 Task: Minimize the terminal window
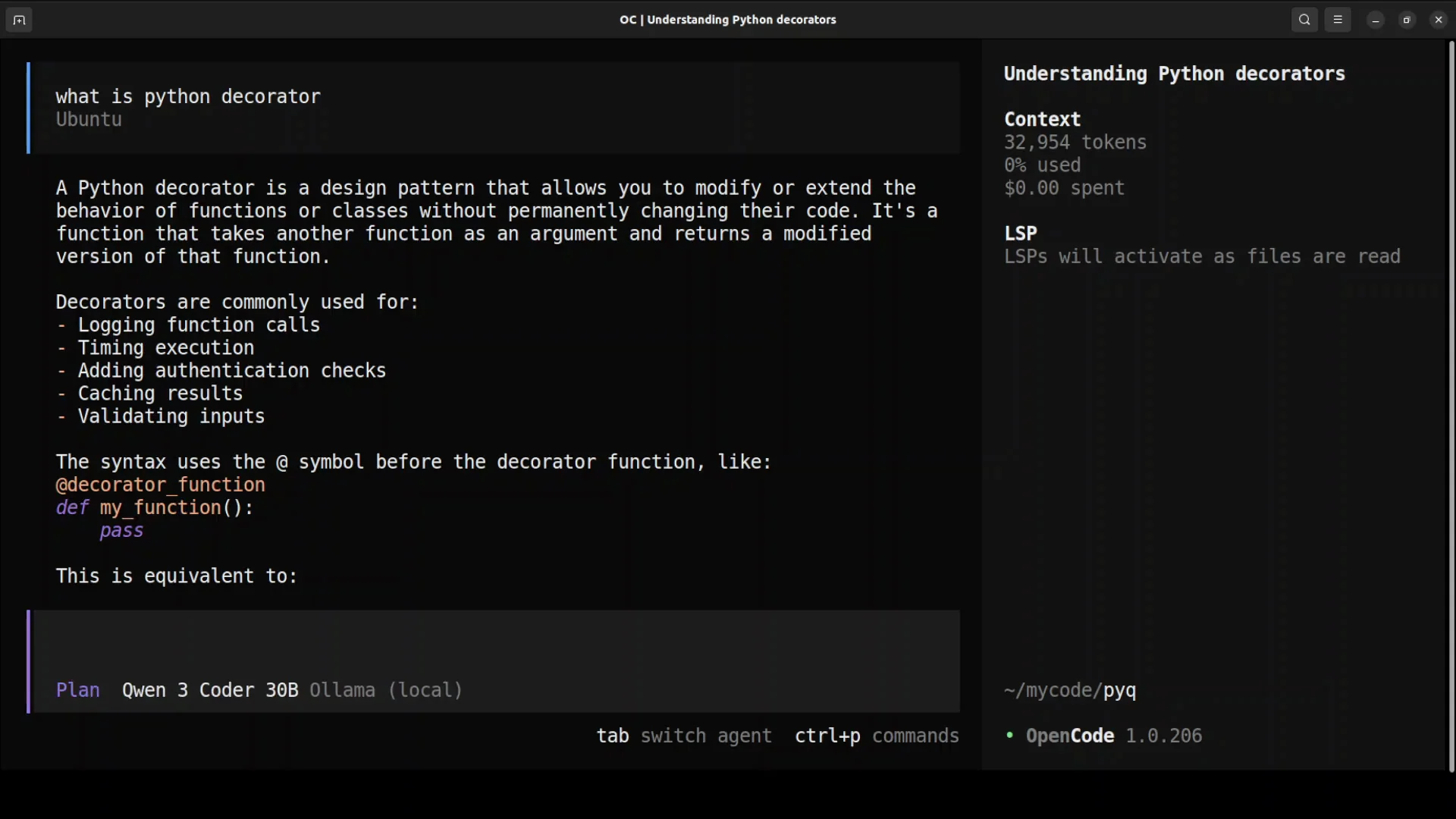click(x=1376, y=20)
